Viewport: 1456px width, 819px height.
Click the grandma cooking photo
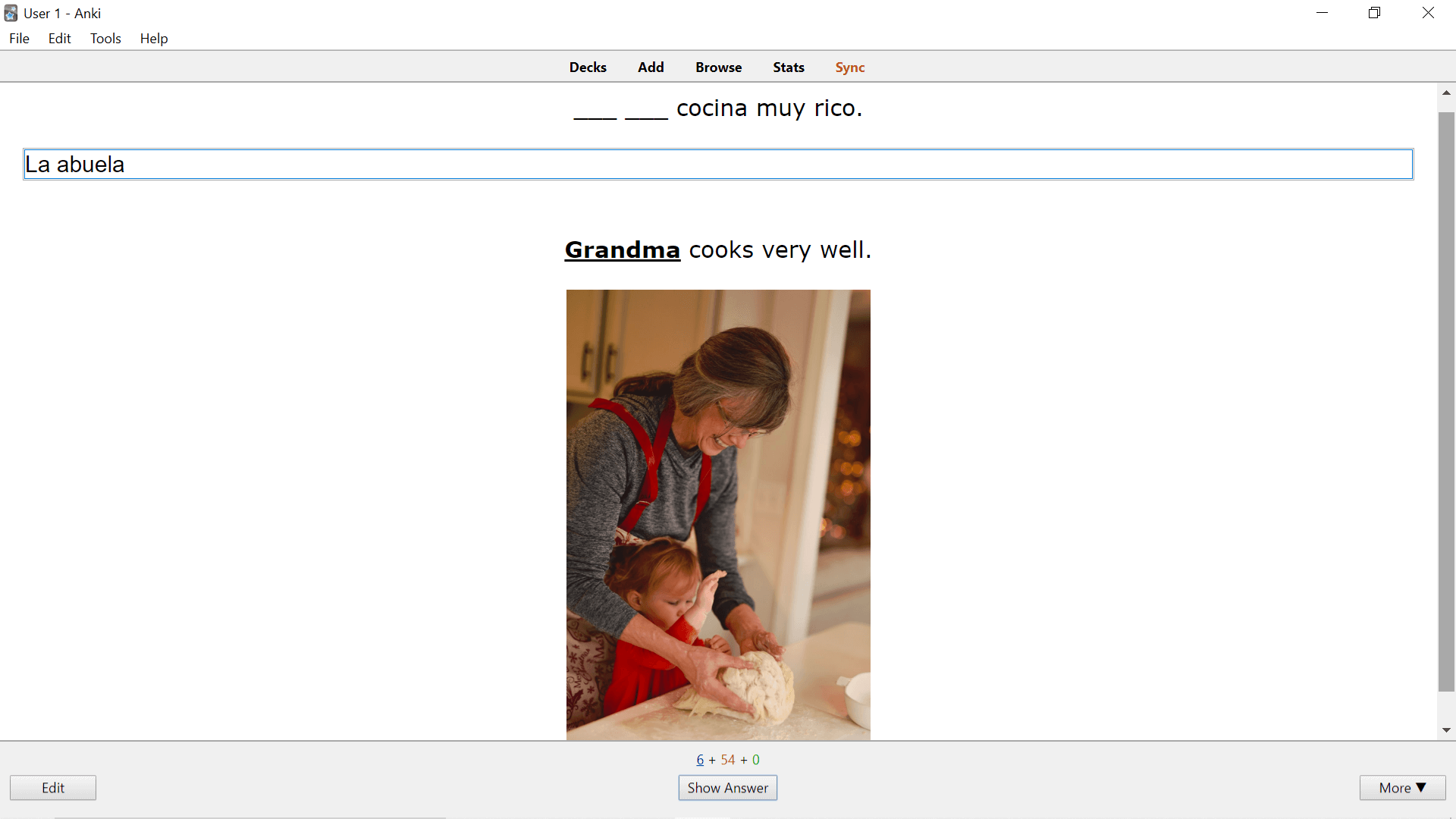coord(718,514)
